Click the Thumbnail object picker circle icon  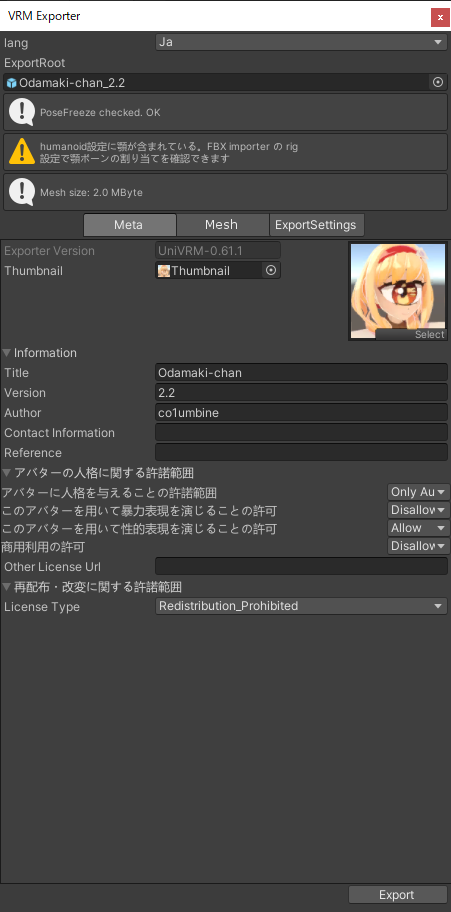270,270
